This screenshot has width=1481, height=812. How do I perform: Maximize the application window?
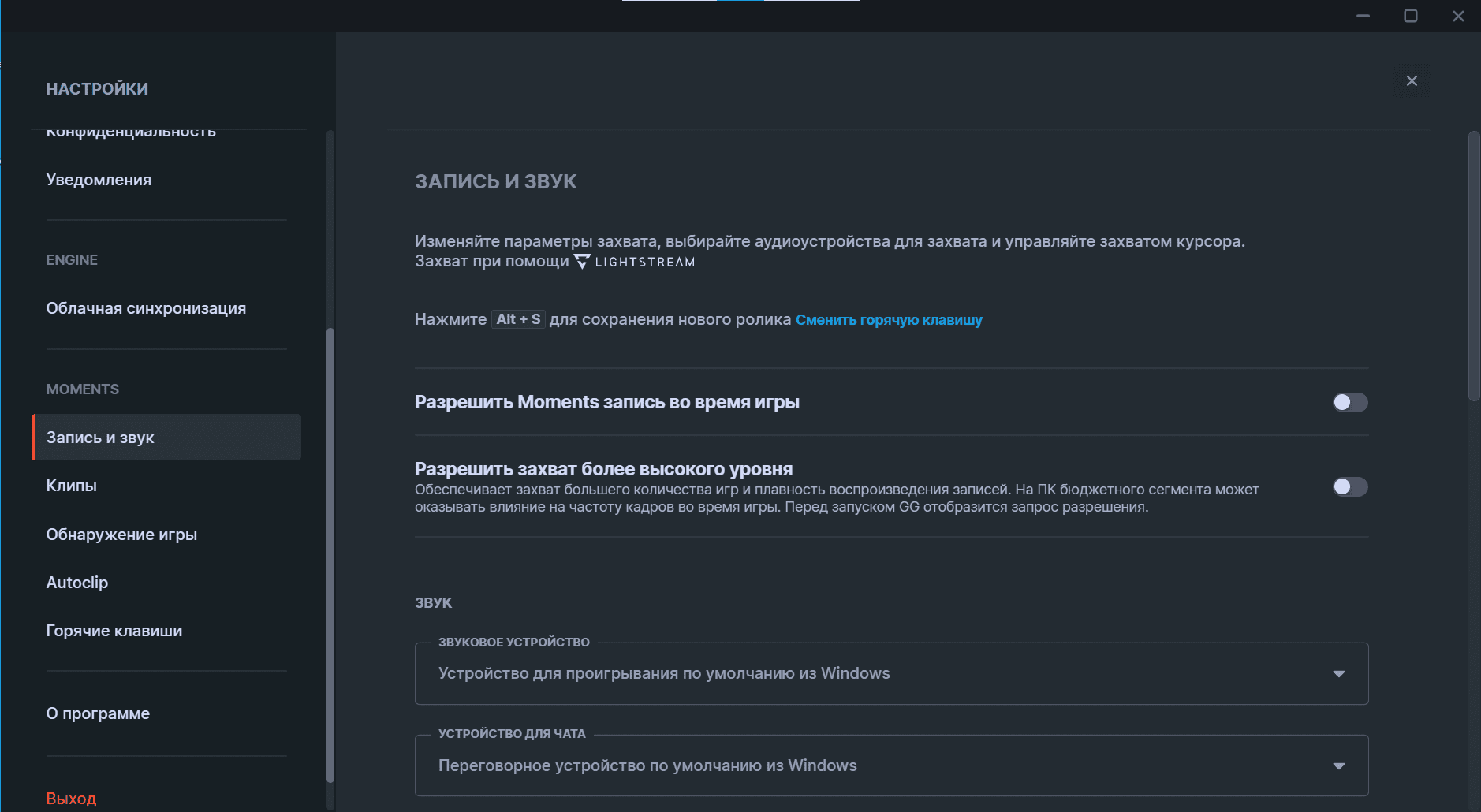pyautogui.click(x=1411, y=16)
